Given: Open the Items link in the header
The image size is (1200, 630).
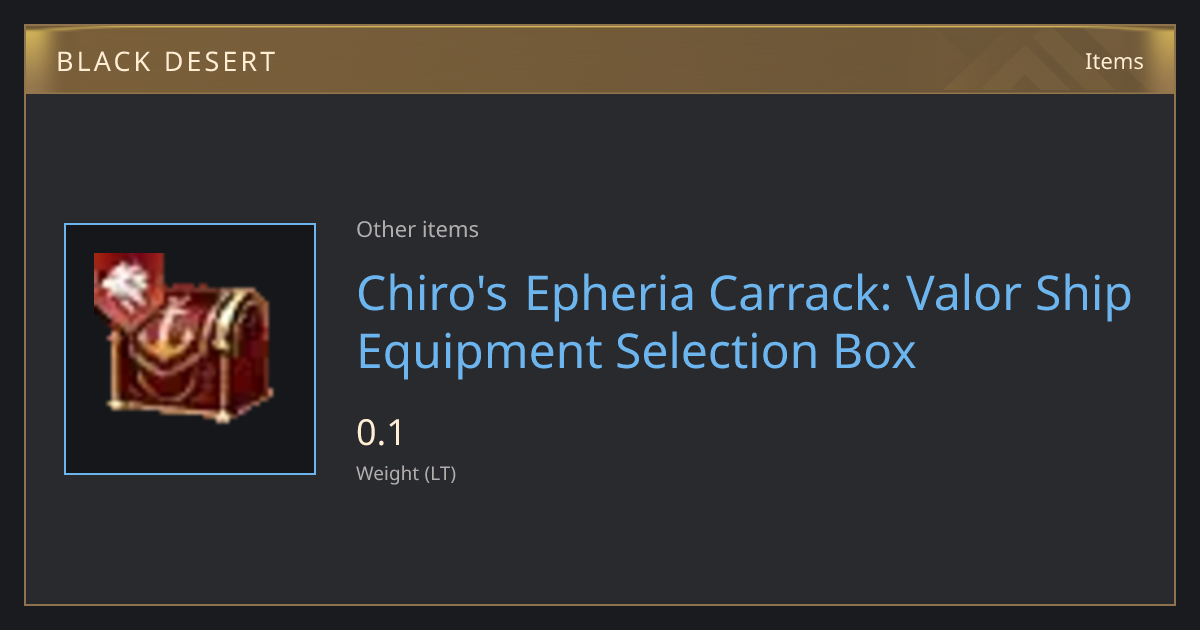Looking at the screenshot, I should click(1114, 61).
